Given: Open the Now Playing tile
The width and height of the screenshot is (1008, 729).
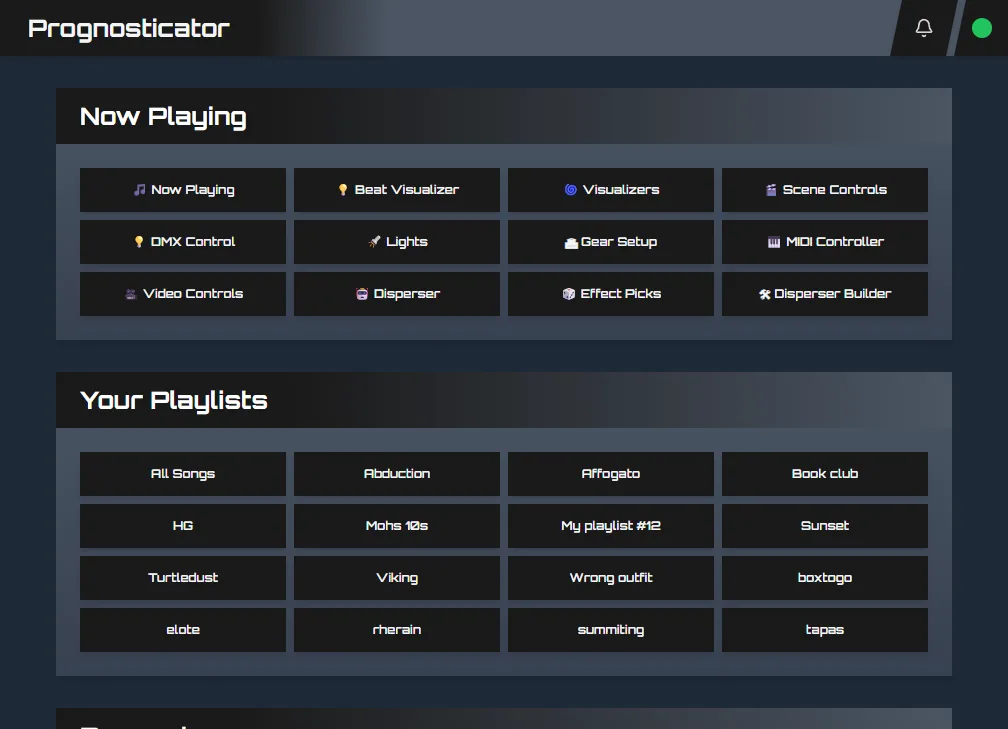Looking at the screenshot, I should (x=183, y=190).
